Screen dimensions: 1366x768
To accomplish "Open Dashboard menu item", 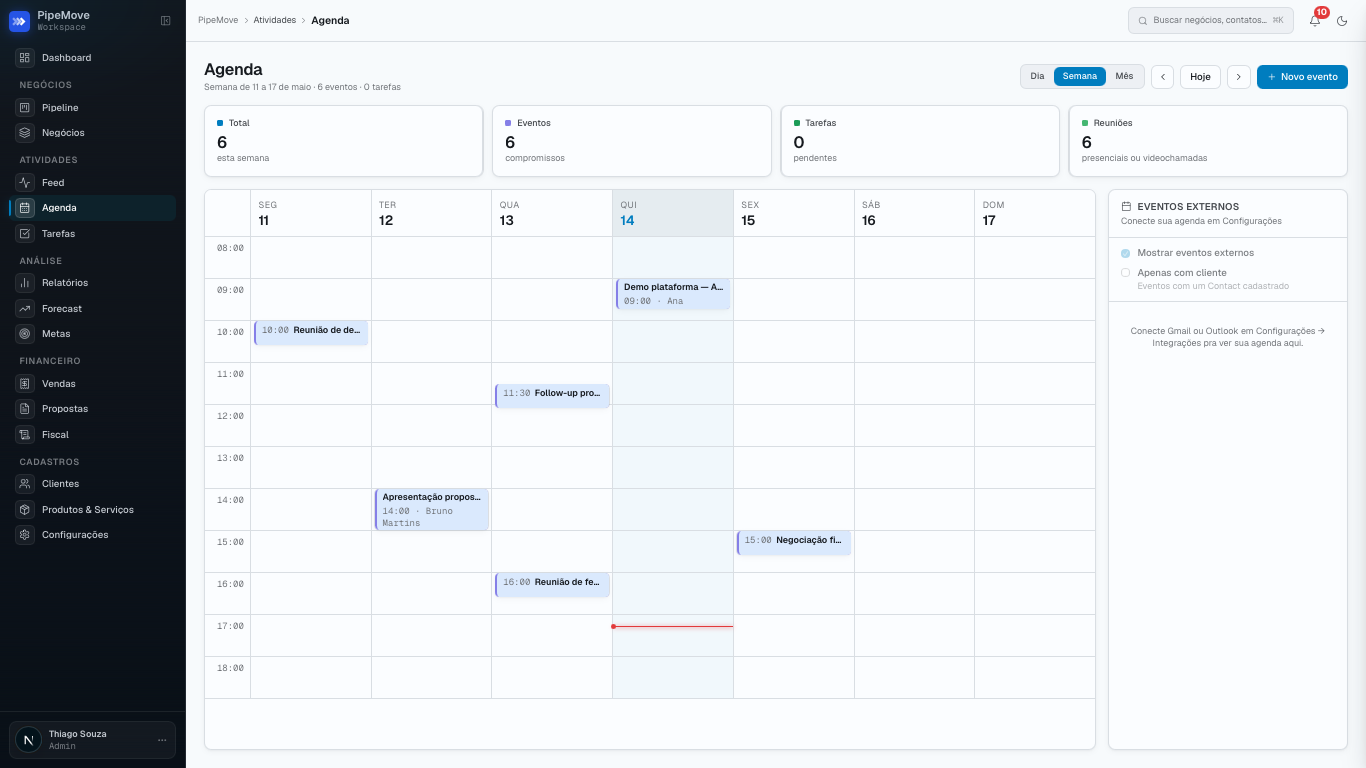I will click(x=93, y=58).
